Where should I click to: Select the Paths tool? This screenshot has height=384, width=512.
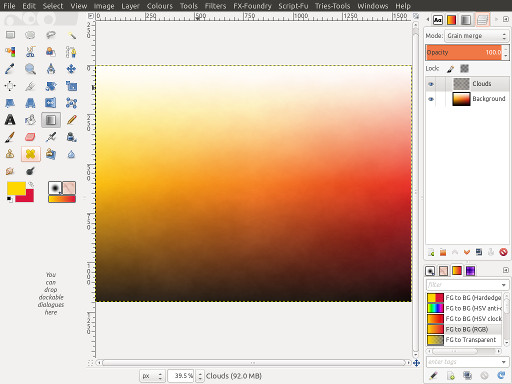point(71,52)
